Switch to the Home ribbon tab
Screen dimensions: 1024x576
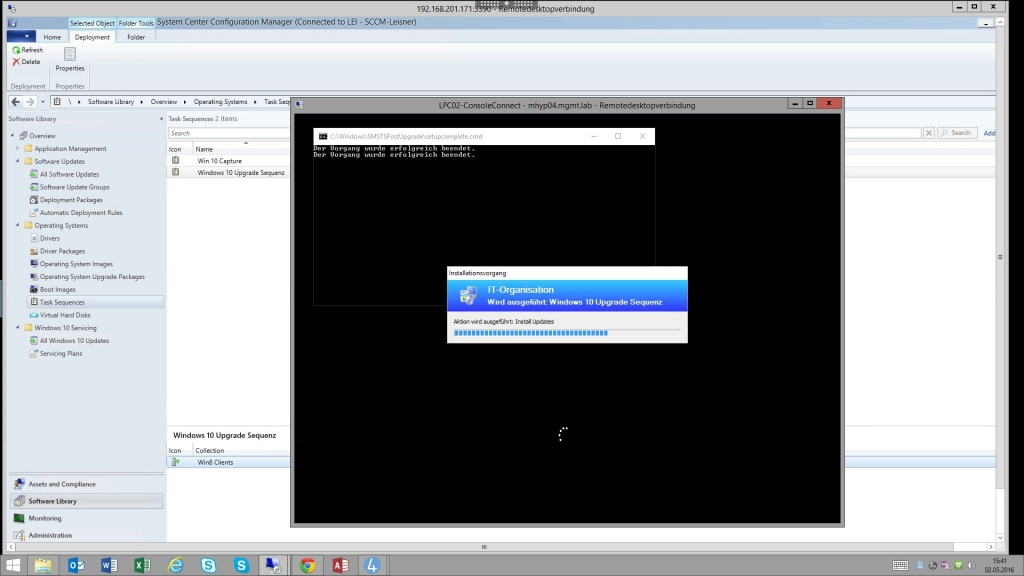(52, 37)
